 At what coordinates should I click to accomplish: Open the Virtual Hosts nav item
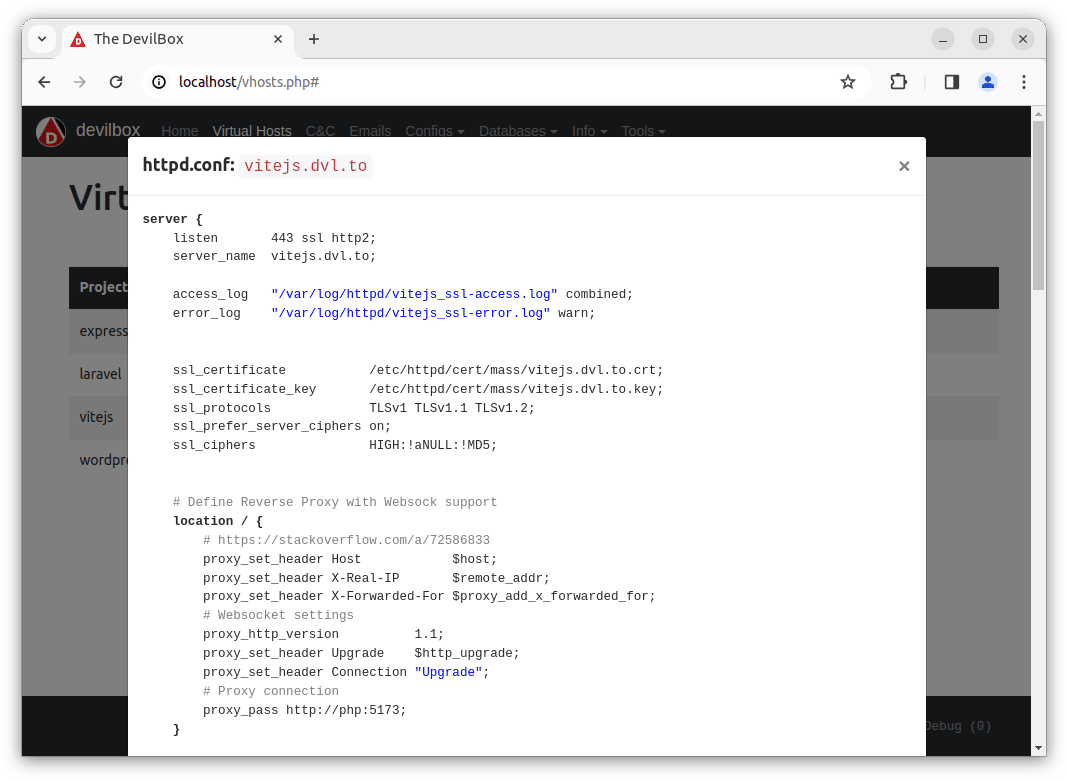point(252,131)
